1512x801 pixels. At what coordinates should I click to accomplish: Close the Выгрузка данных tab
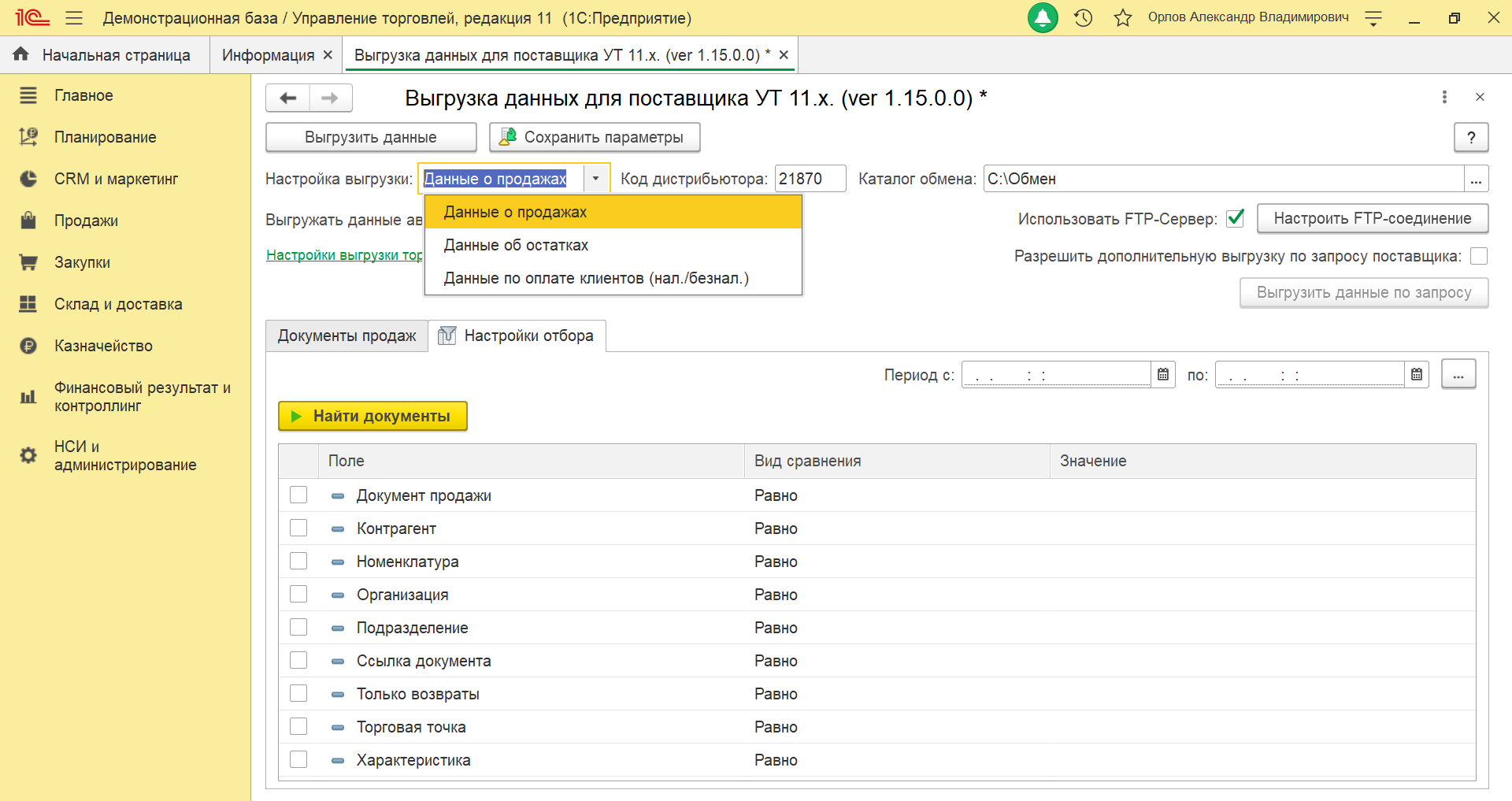pyautogui.click(x=784, y=55)
